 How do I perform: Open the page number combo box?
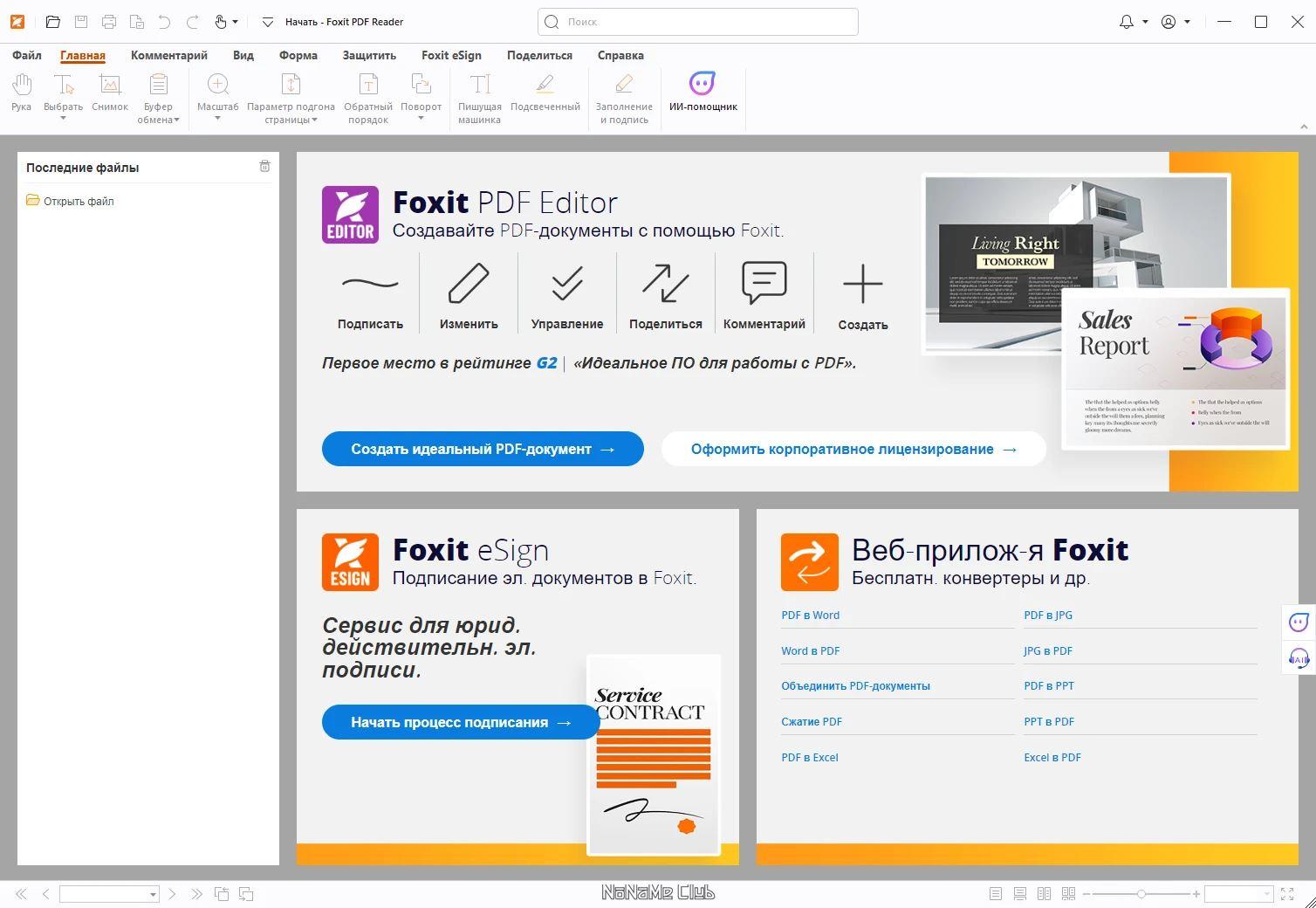coord(109,894)
